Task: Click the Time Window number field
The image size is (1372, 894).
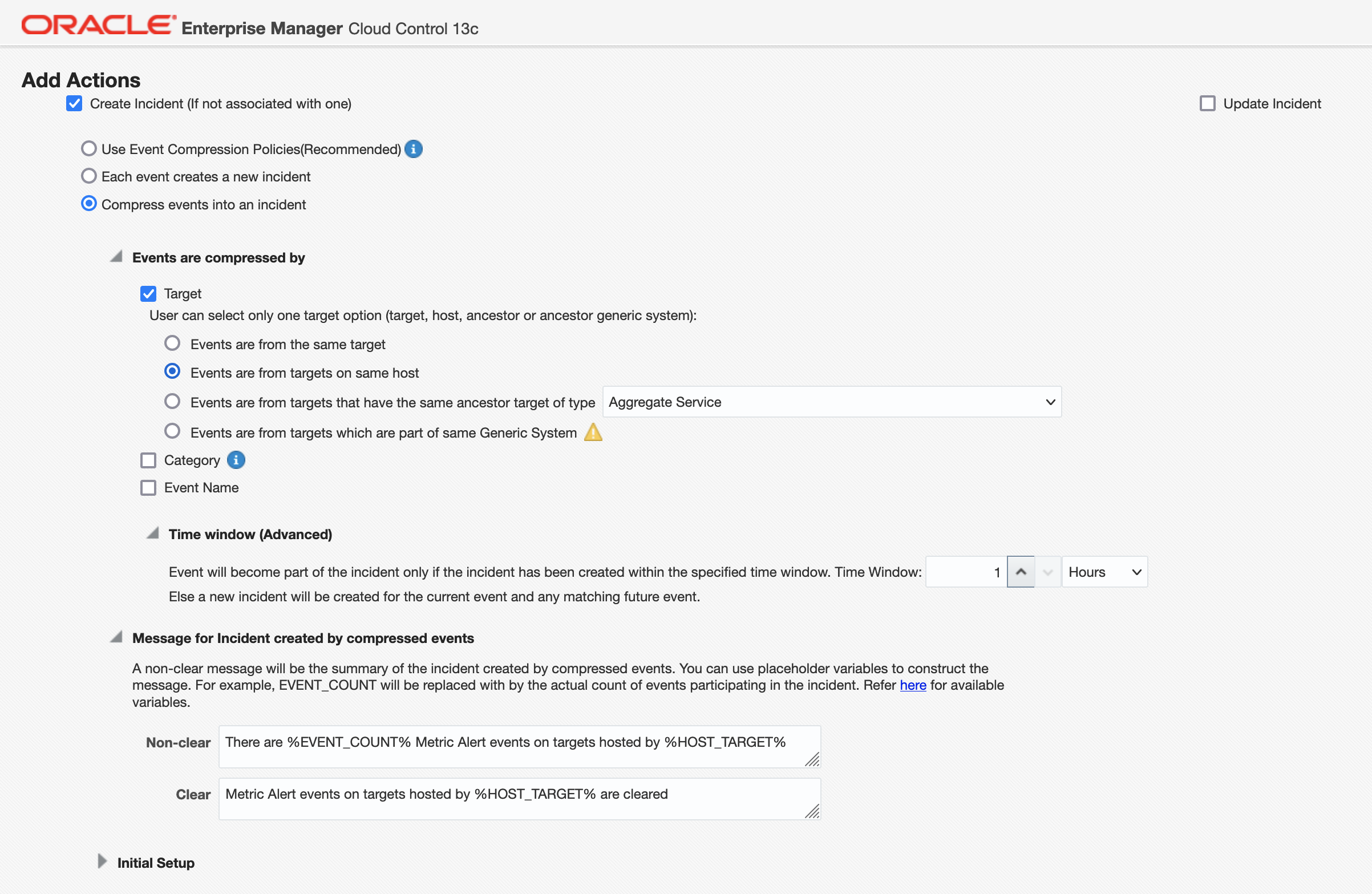Action: click(966, 572)
